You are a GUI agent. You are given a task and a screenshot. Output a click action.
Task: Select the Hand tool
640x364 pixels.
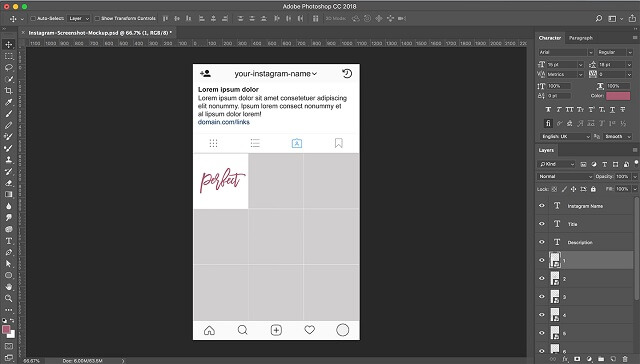pos(9,287)
